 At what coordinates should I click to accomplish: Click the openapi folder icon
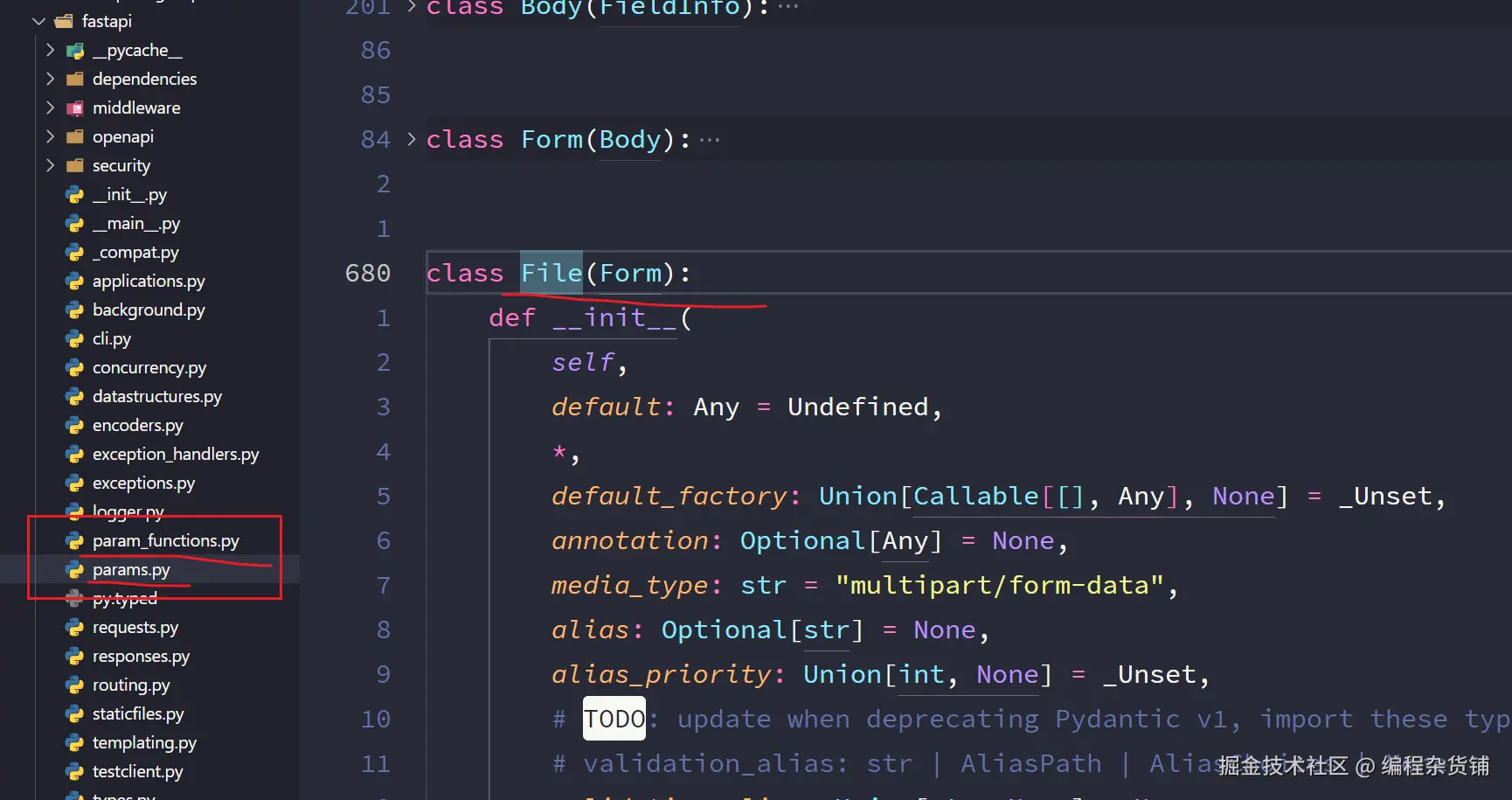(x=75, y=136)
